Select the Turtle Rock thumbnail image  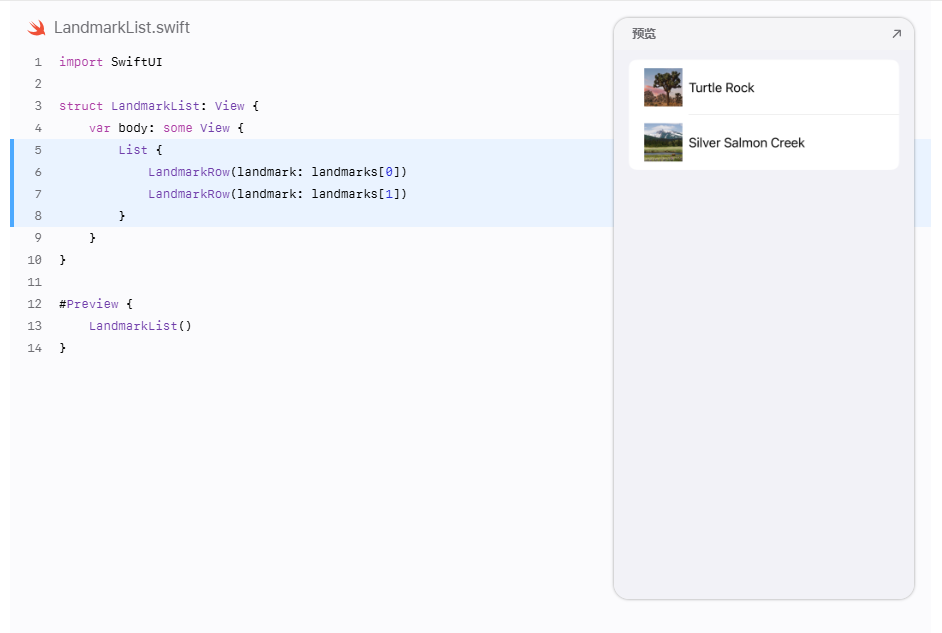(663, 87)
